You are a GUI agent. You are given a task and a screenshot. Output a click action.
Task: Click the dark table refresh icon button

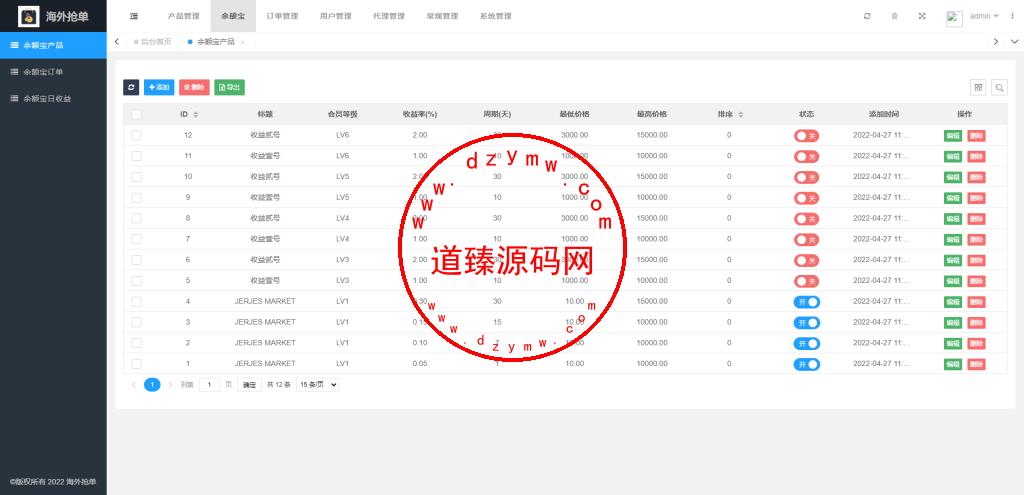click(131, 87)
